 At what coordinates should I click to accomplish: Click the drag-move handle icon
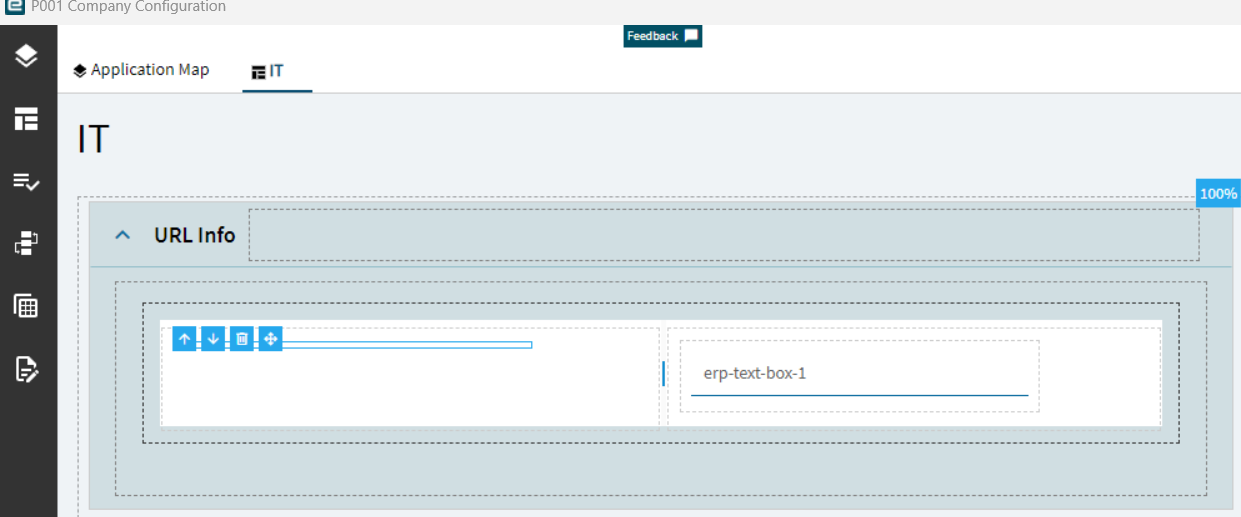(x=270, y=339)
